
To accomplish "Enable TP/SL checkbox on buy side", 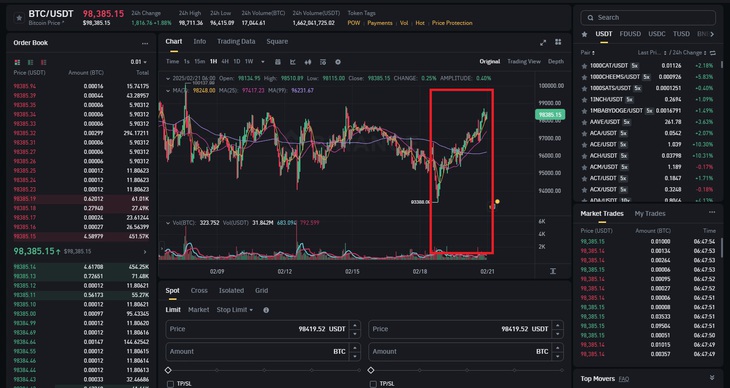I will 170,384.
